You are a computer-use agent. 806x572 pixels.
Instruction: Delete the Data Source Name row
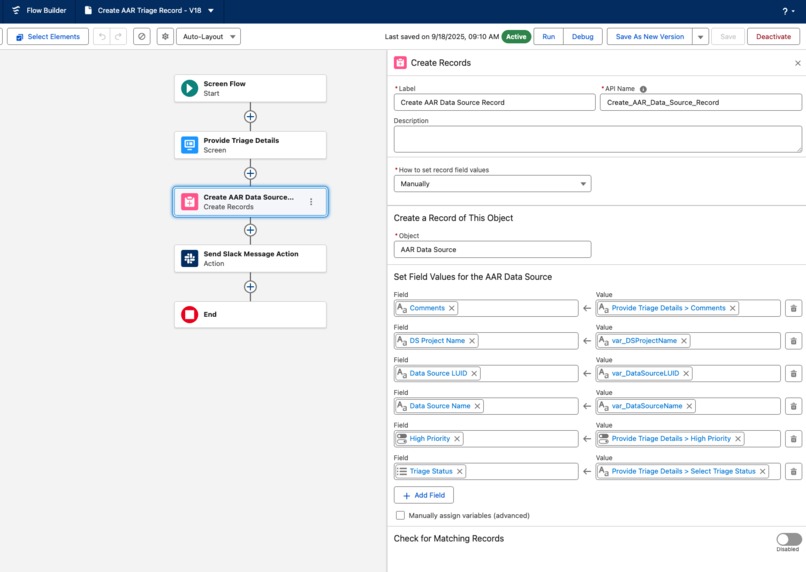[x=793, y=406]
